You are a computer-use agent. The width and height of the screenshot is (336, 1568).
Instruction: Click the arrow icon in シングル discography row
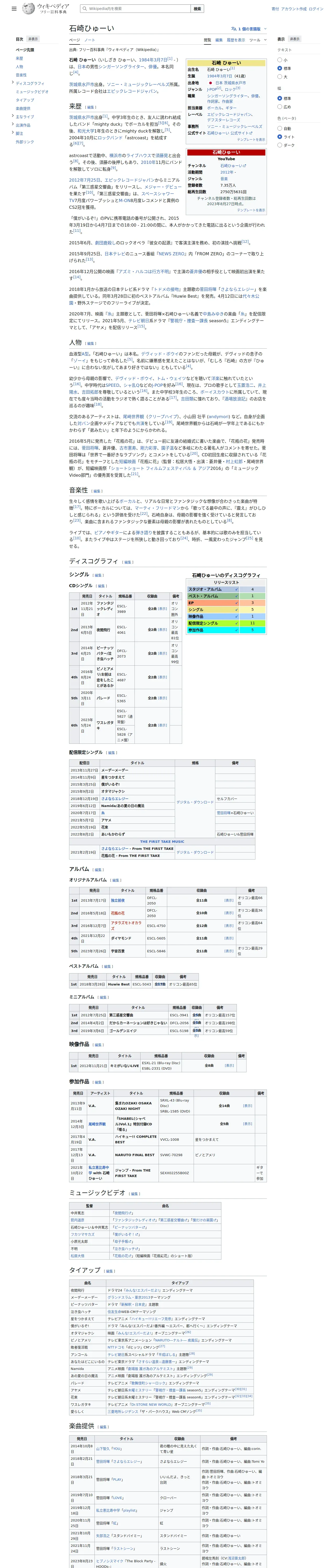[237, 609]
